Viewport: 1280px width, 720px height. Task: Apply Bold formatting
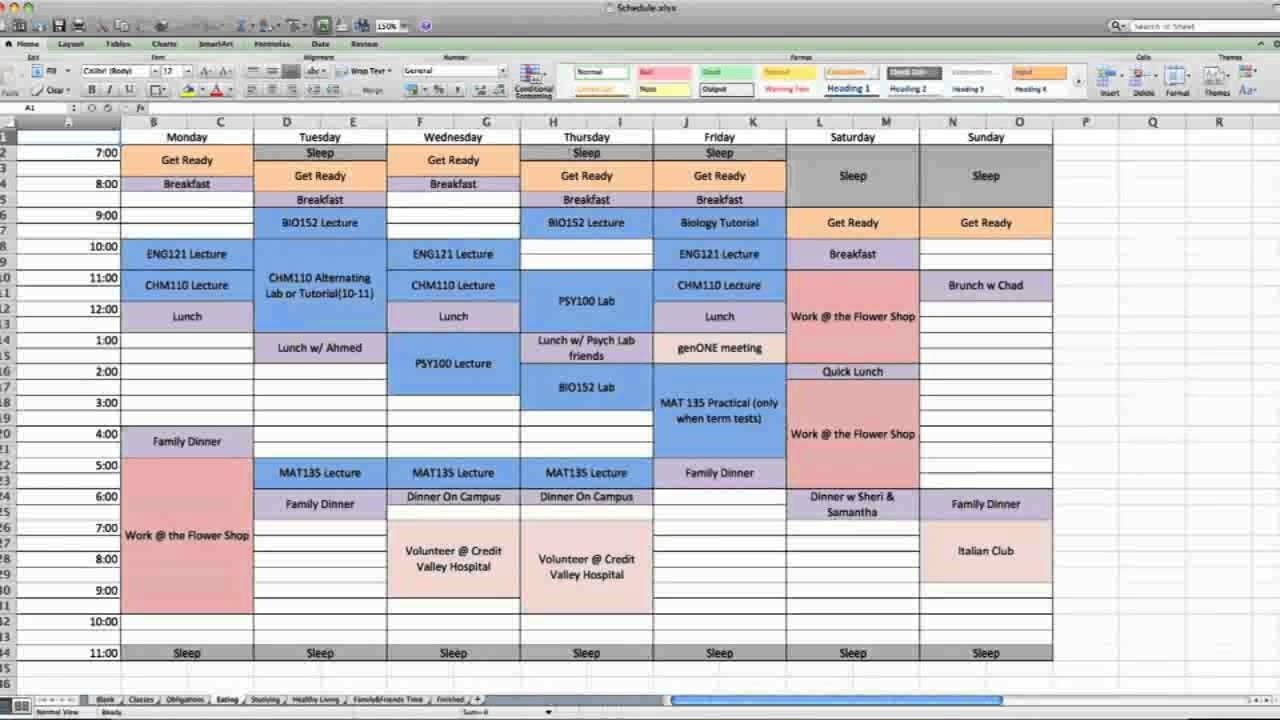[92, 90]
